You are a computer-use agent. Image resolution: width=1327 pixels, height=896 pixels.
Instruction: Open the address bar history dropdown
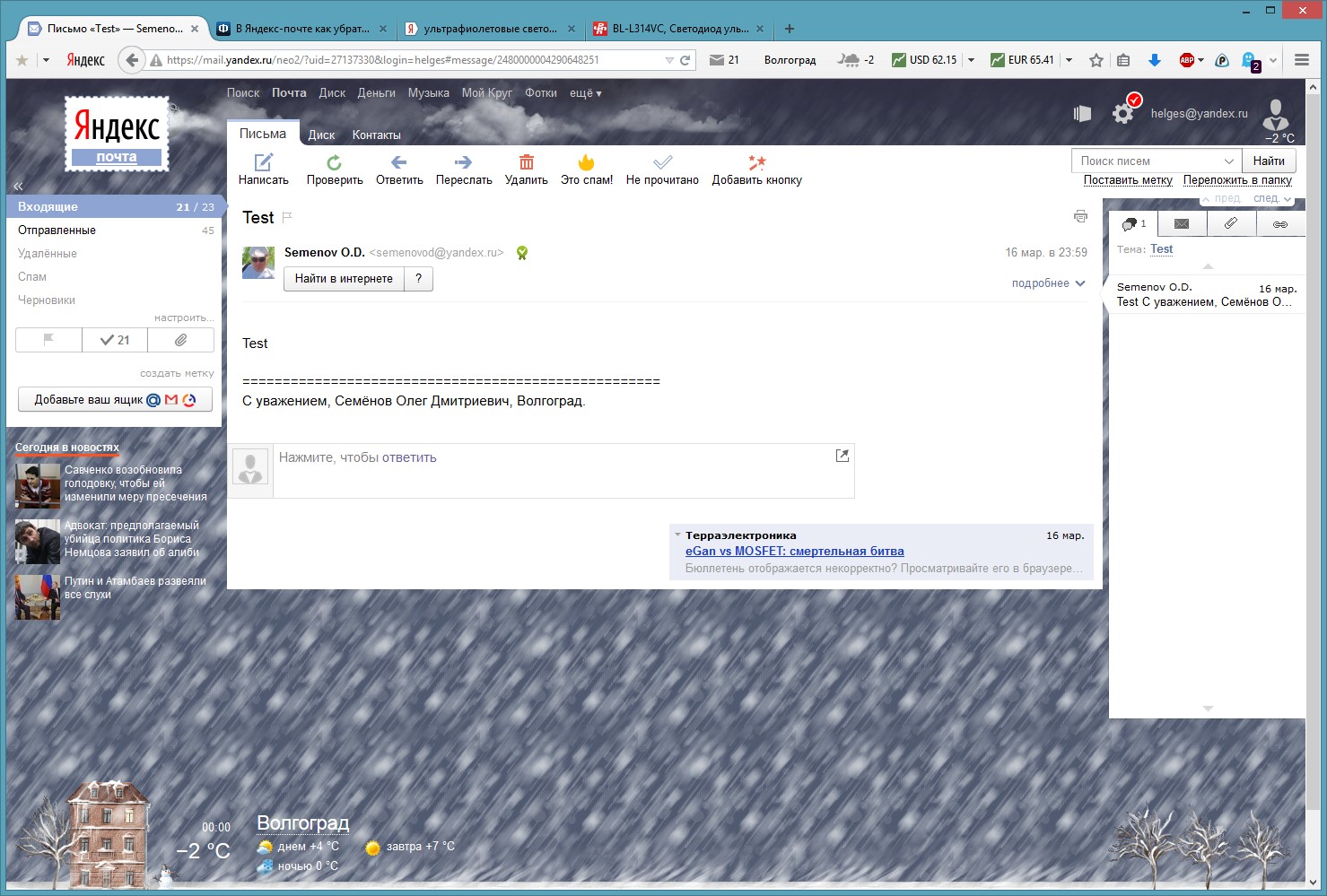pos(668,60)
